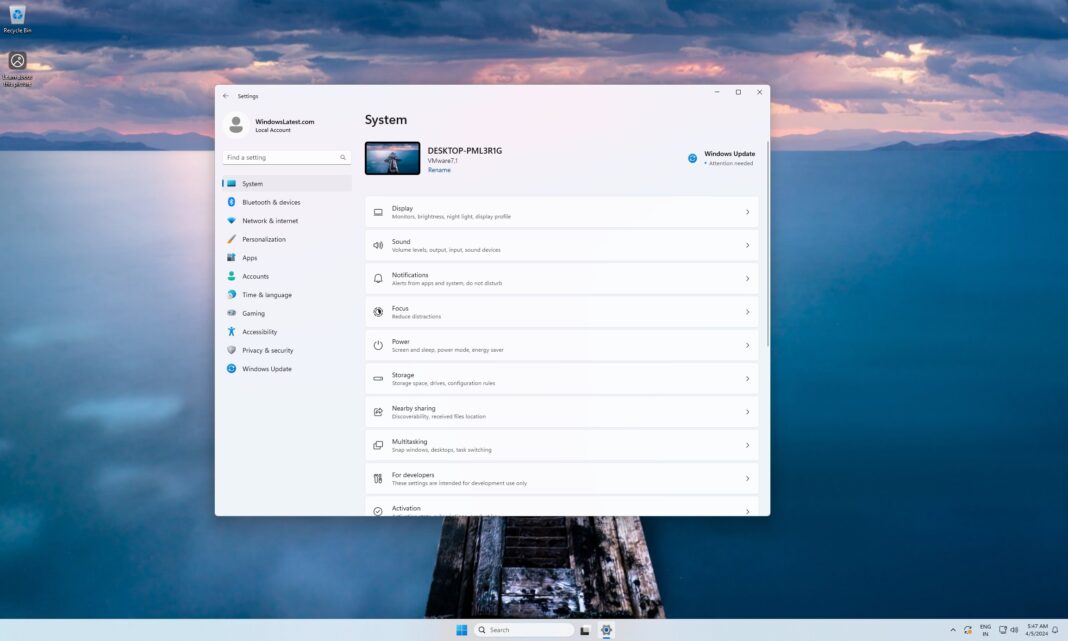Viewport: 1068px width, 641px height.
Task: Click the Multitasking windows icon
Action: coord(378,445)
